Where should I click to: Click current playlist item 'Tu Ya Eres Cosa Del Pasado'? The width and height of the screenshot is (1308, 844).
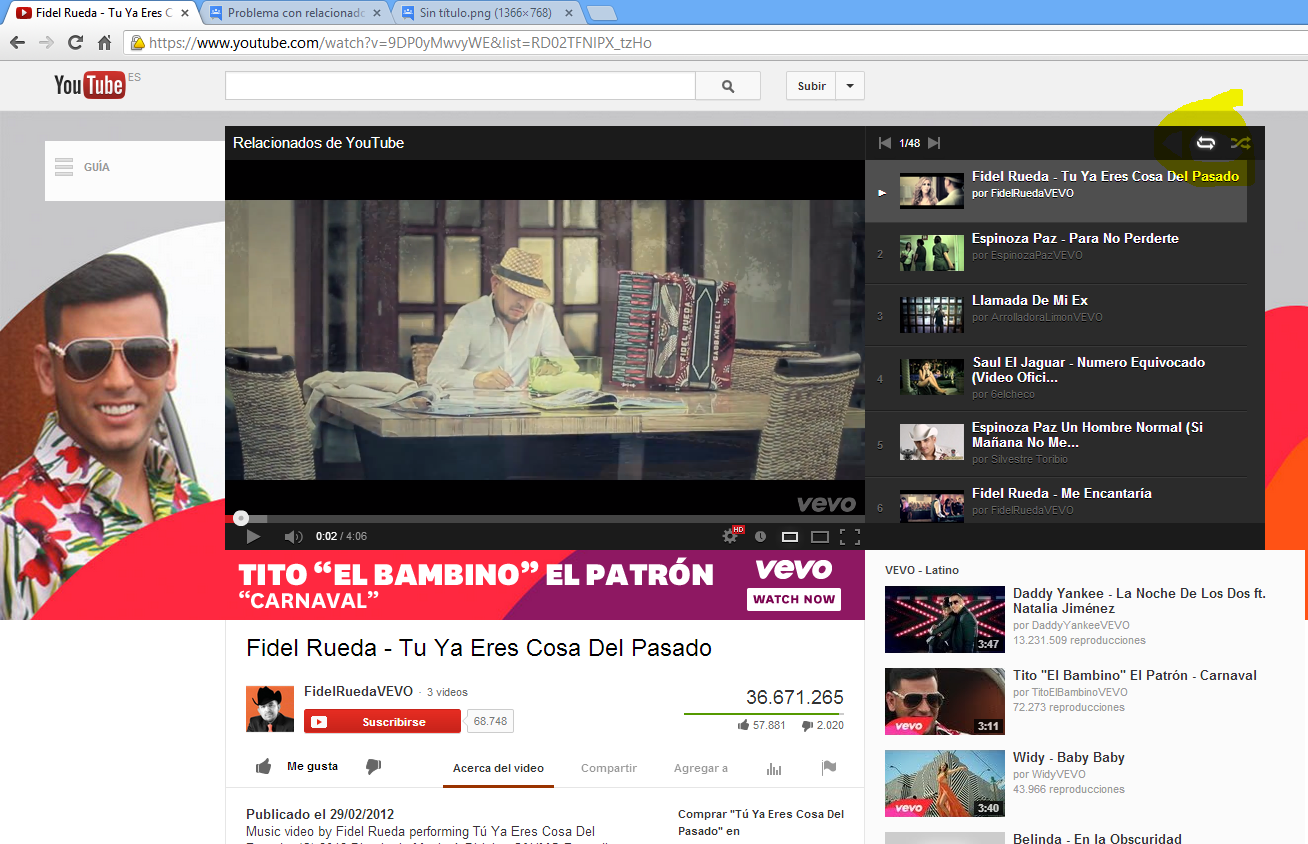tap(1056, 191)
